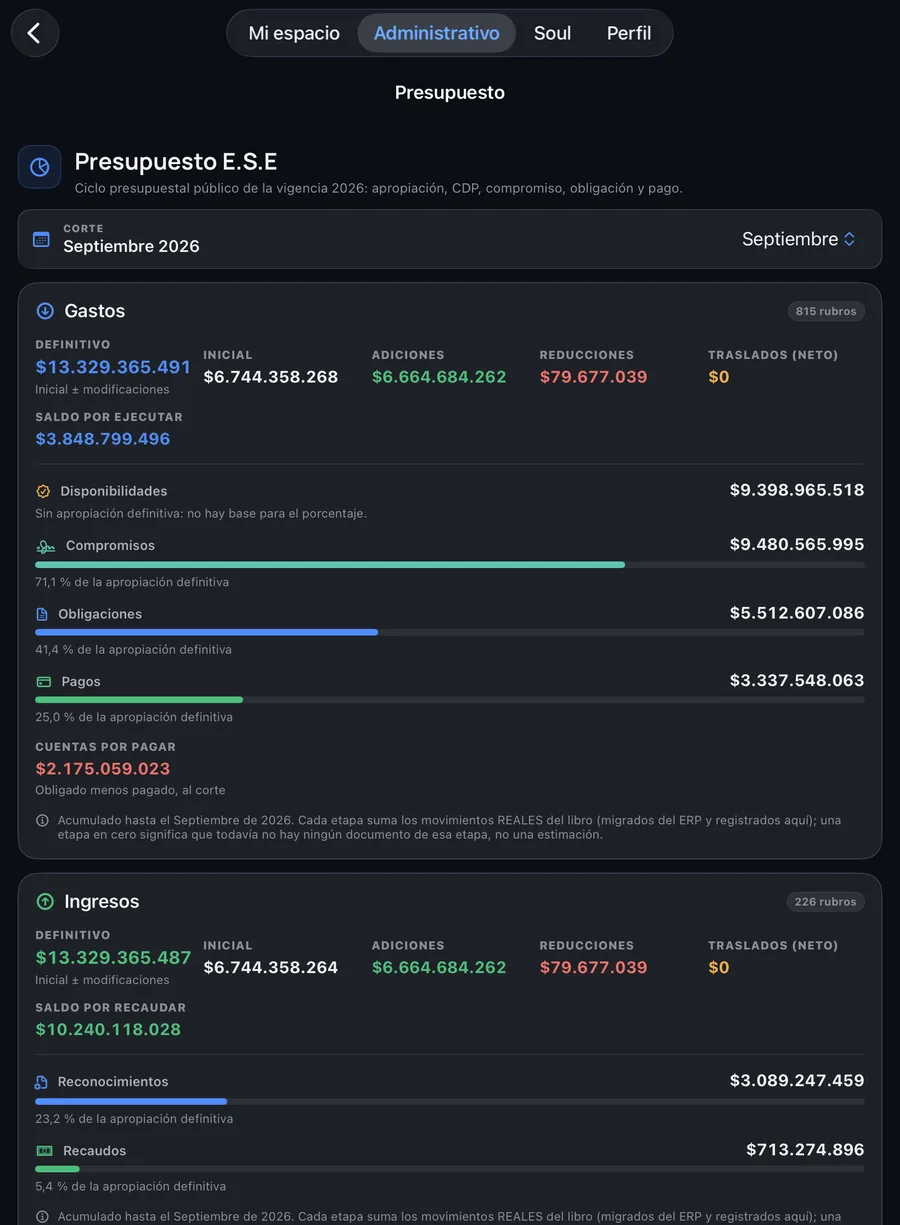Click the Obligaciones amount $5.512.607.086
This screenshot has height=1225, width=900.
(797, 613)
